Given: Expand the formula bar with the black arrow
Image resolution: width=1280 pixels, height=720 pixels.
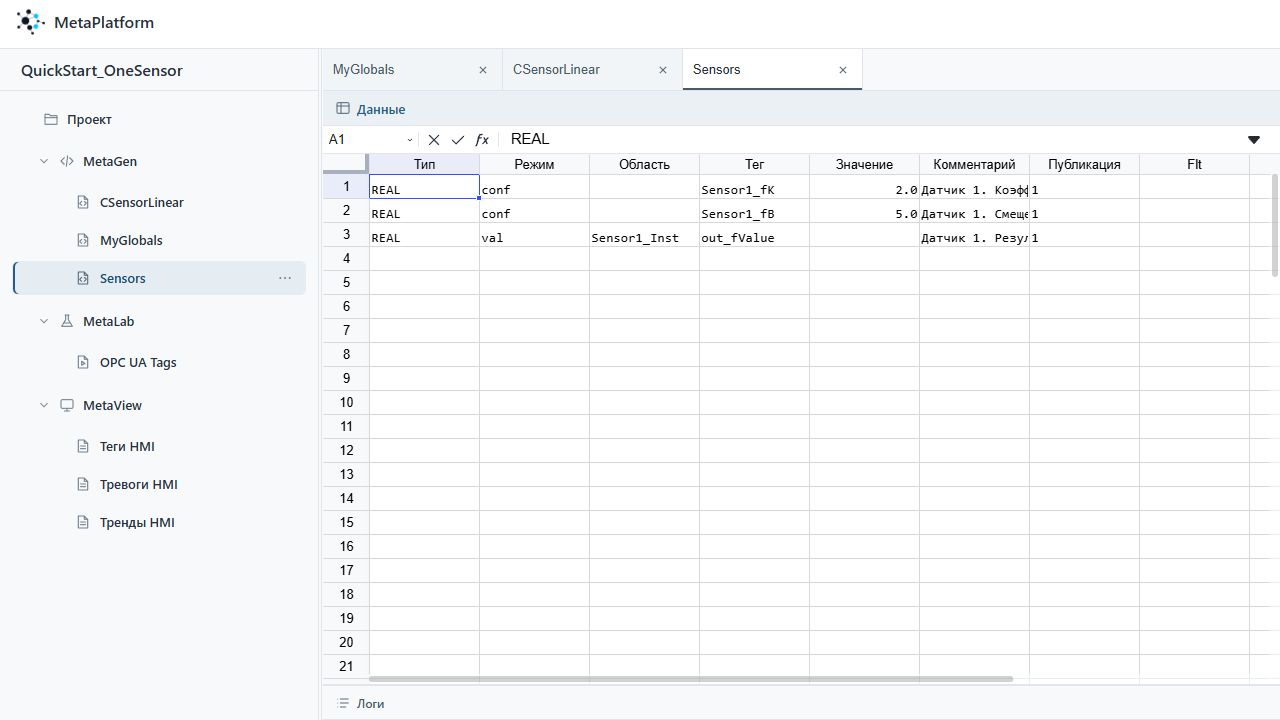Looking at the screenshot, I should (1254, 140).
